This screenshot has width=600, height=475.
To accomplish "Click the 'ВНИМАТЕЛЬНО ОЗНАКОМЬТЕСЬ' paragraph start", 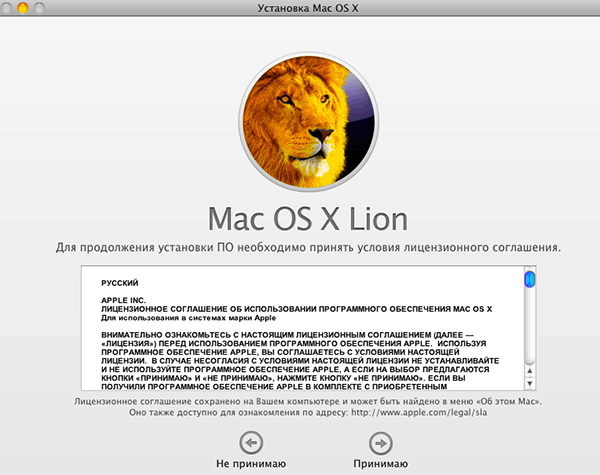I will coord(287,335).
